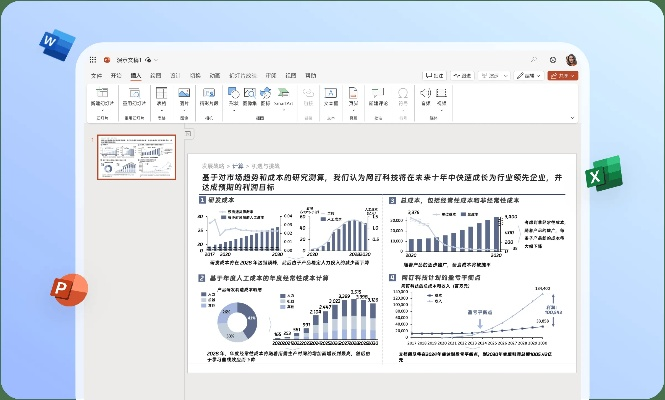Open the 设计 (Design) ribbon tab
The height and width of the screenshot is (400, 665).
(x=175, y=75)
